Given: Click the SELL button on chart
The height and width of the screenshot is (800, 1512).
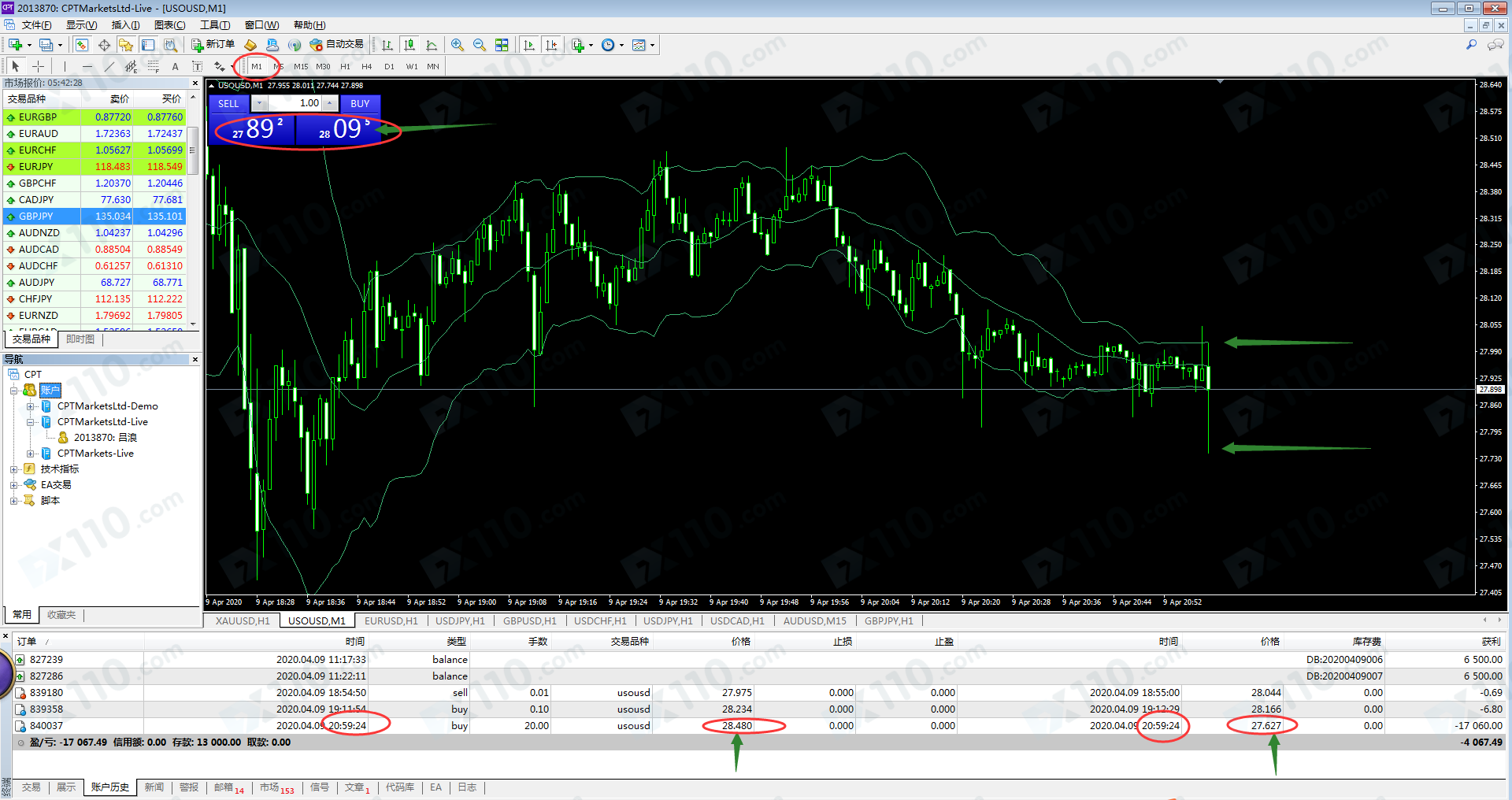Looking at the screenshot, I should click(x=228, y=103).
